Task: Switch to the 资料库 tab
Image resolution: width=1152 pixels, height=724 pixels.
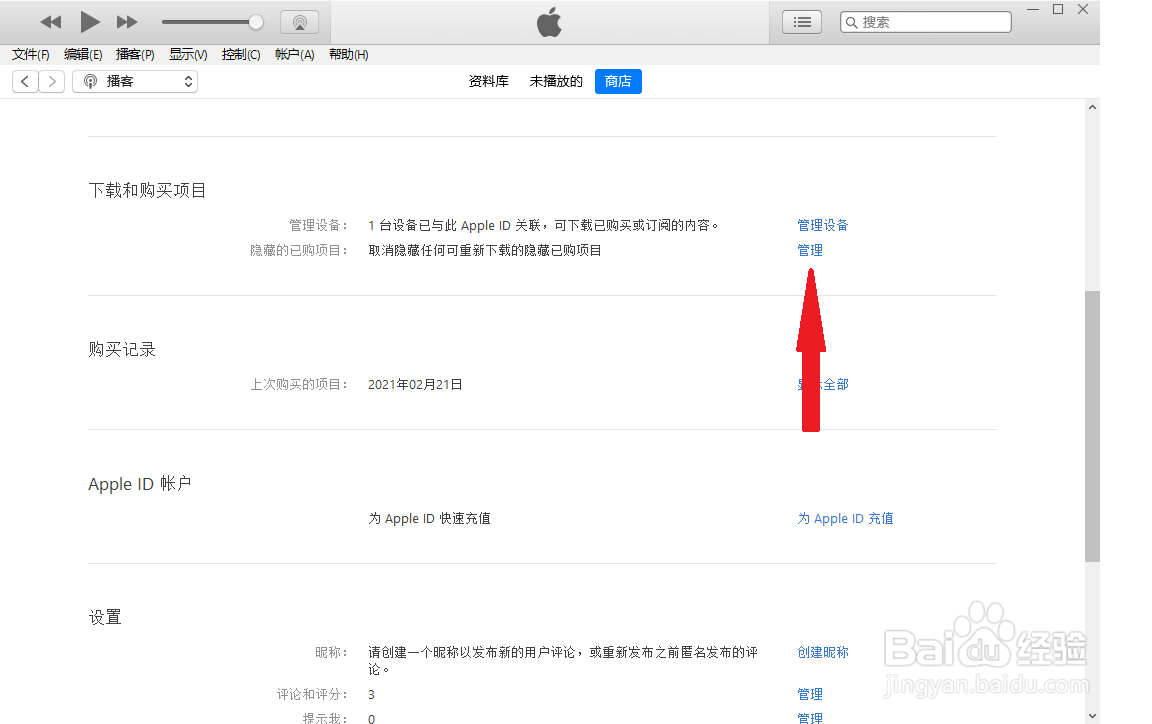Action: [489, 82]
